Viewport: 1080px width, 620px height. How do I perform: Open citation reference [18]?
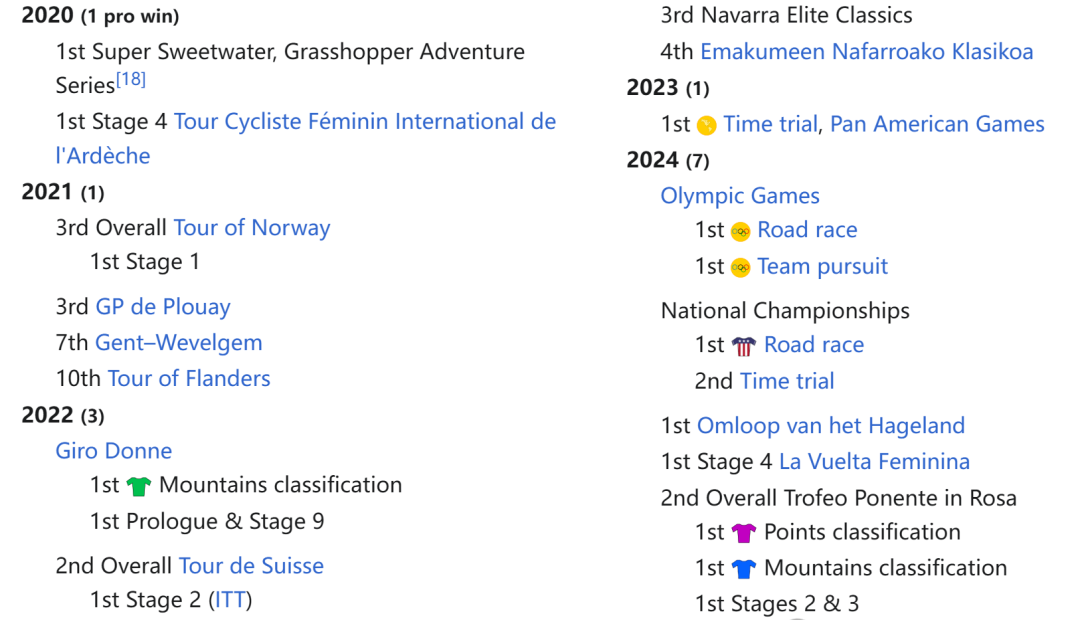click(131, 80)
